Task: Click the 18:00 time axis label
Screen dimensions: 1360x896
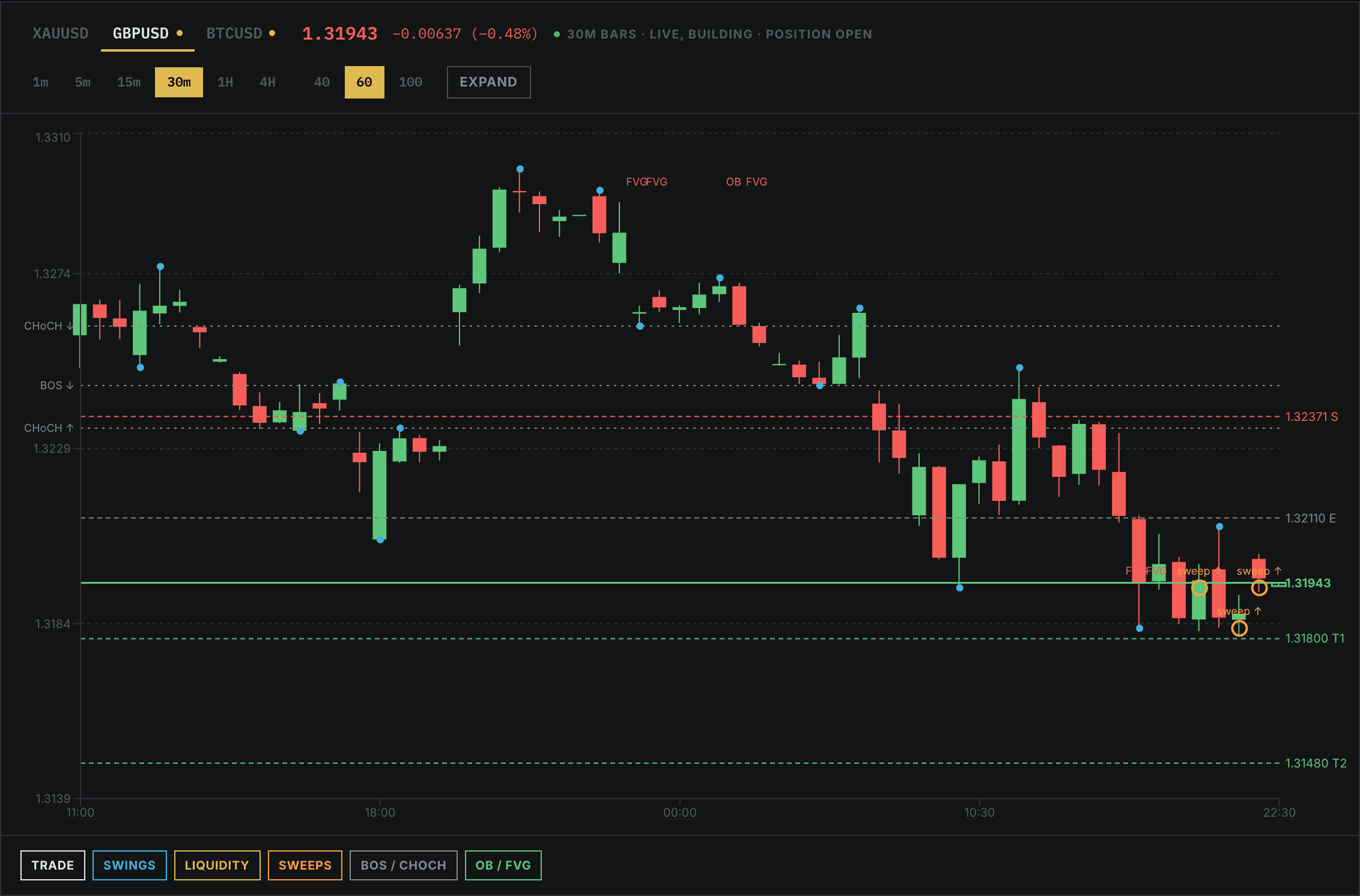Action: point(380,813)
